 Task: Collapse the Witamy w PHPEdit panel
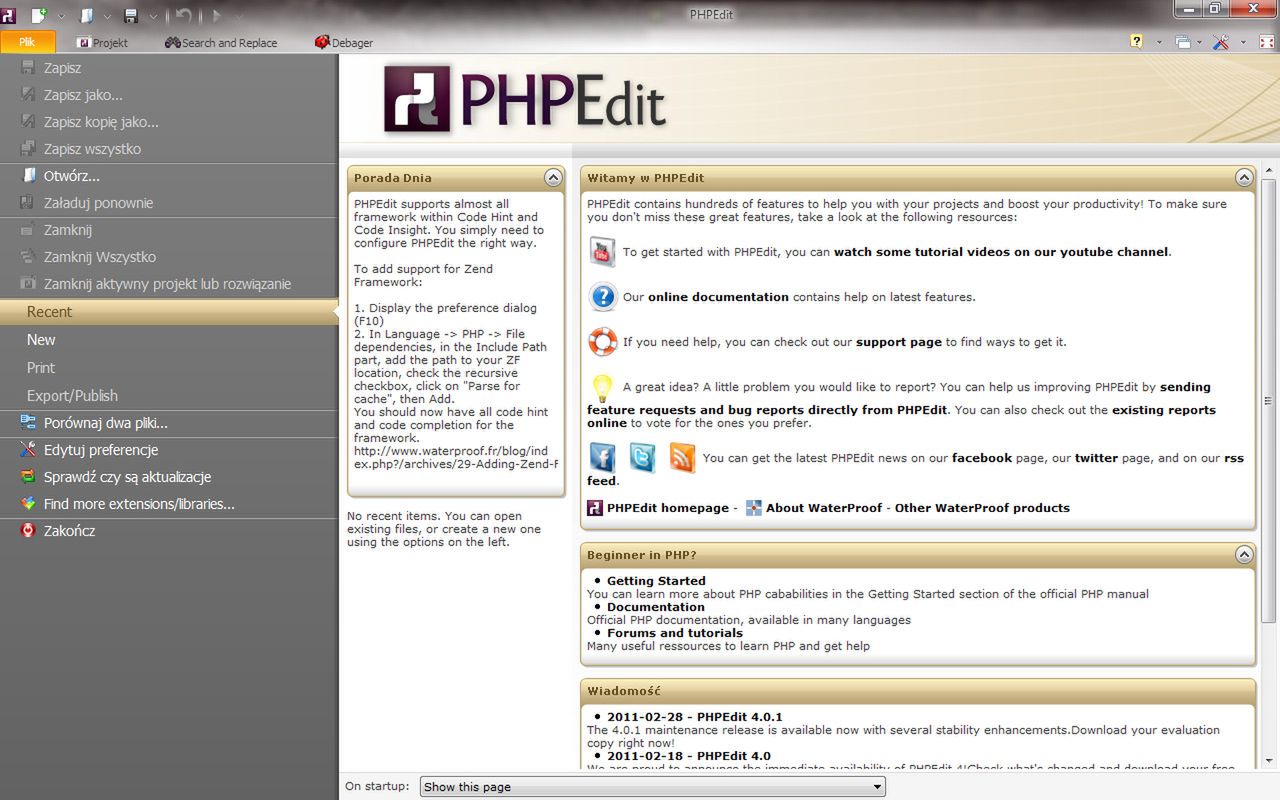(1244, 177)
